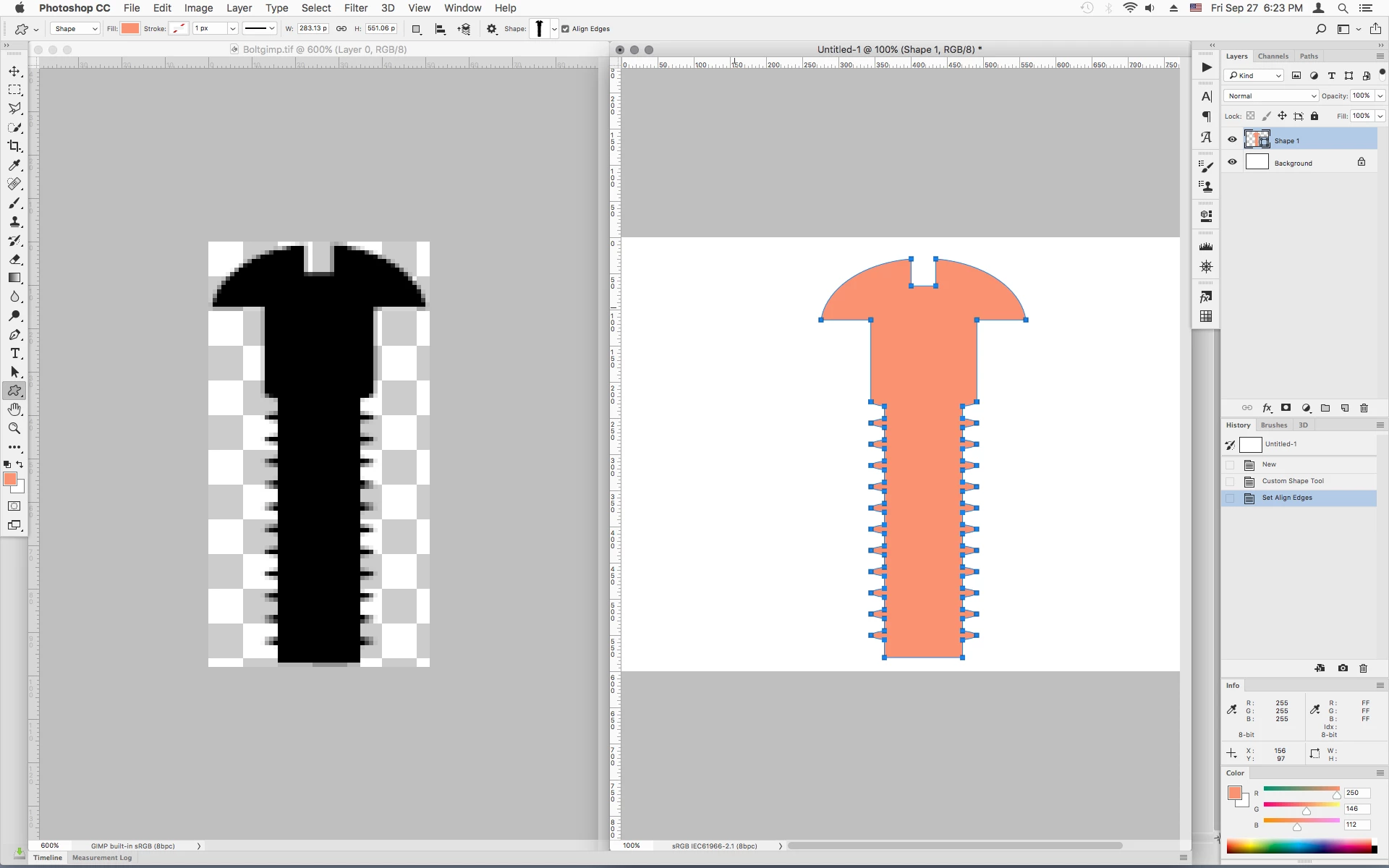Expand the layer Opacity dropdown arrow
Image resolution: width=1389 pixels, height=868 pixels.
point(1380,95)
